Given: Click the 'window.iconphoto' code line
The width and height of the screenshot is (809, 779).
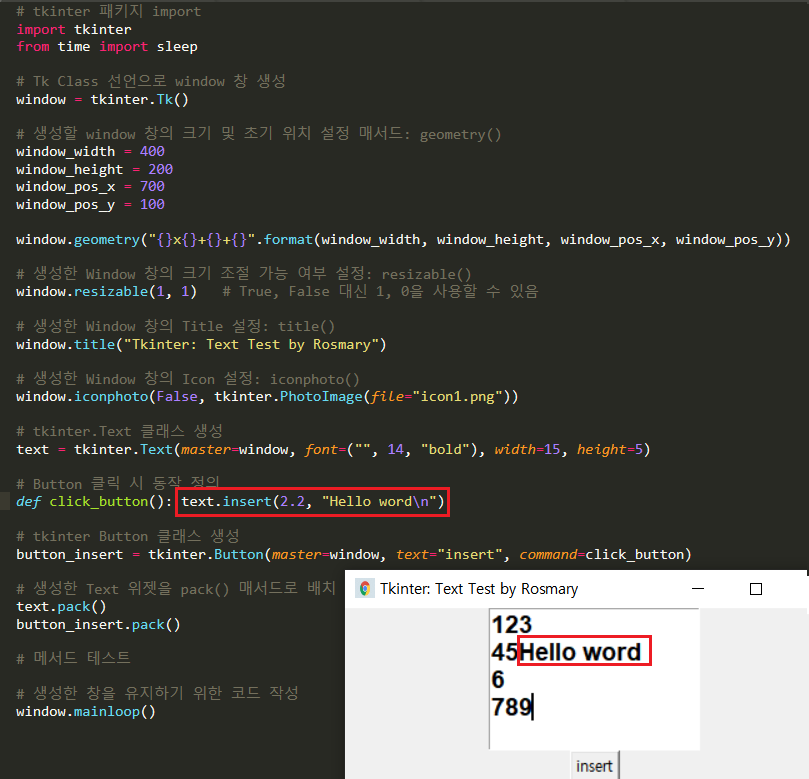Looking at the screenshot, I should coord(267,397).
